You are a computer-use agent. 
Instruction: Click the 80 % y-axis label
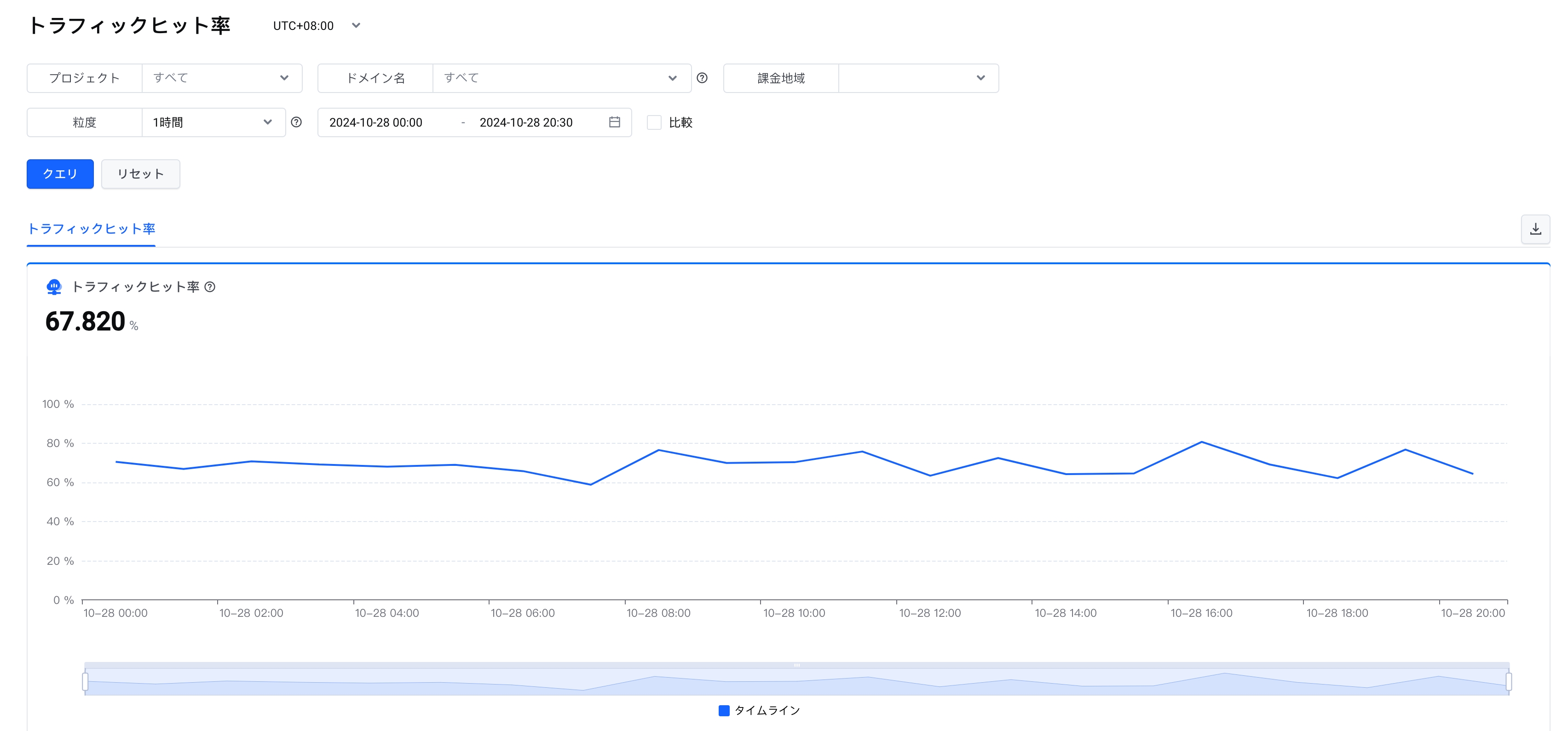click(60, 443)
